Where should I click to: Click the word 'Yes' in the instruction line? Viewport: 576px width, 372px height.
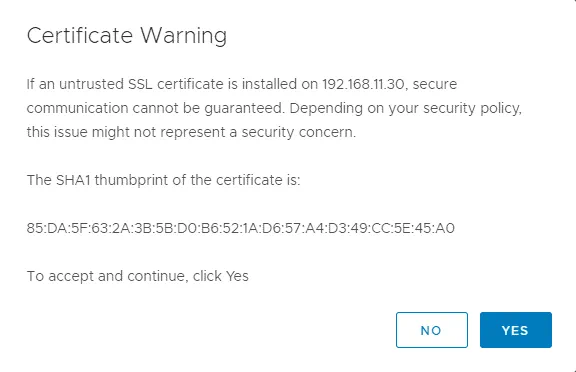pos(237,276)
